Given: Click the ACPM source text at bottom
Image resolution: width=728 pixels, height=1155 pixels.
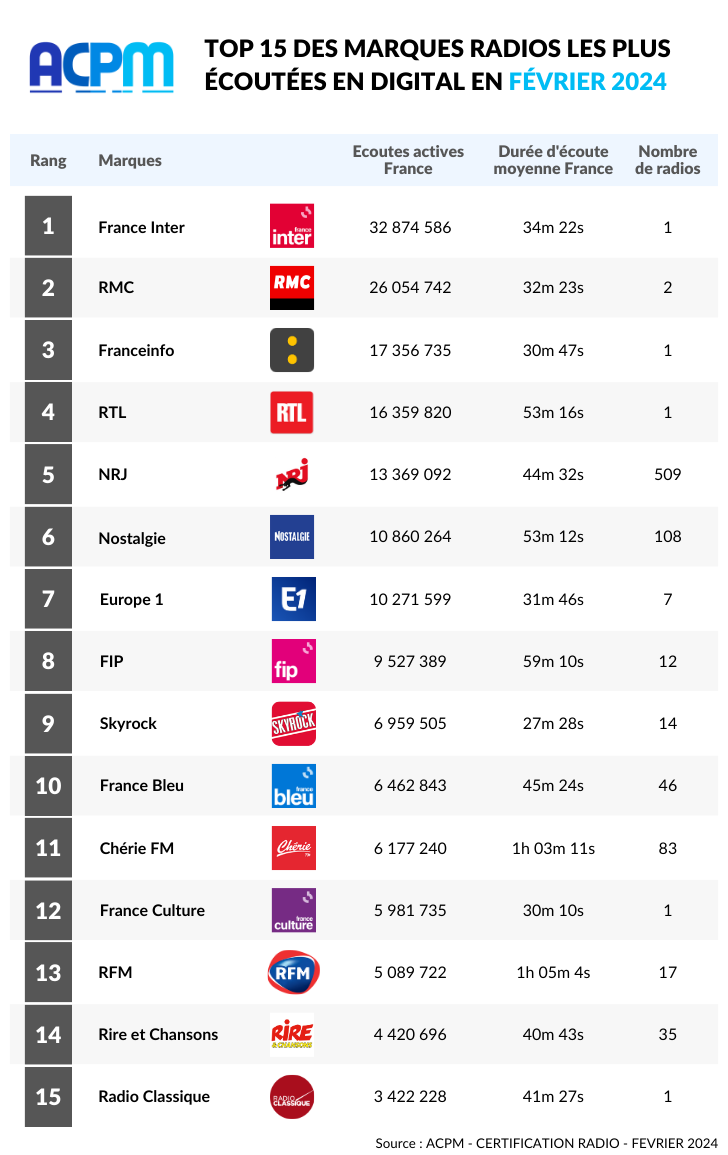Looking at the screenshot, I should coord(546,1142).
